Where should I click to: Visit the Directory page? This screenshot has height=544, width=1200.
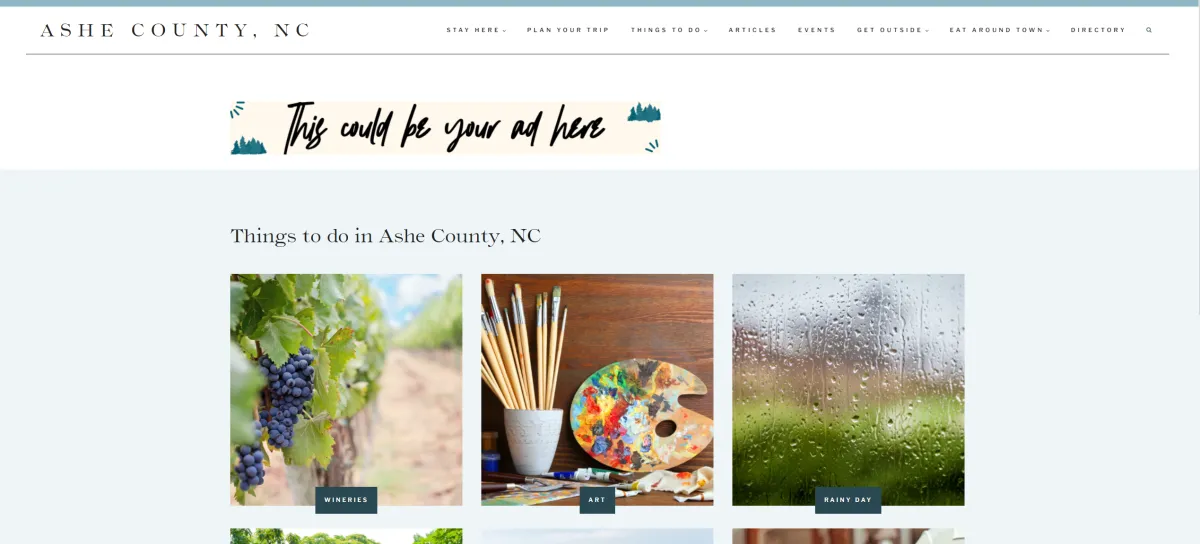[1098, 30]
